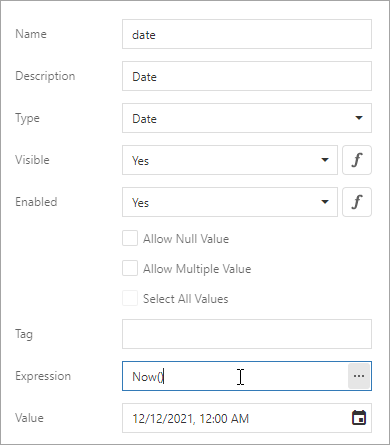
Task: Expand the Enabled dropdown
Action: (x=325, y=202)
